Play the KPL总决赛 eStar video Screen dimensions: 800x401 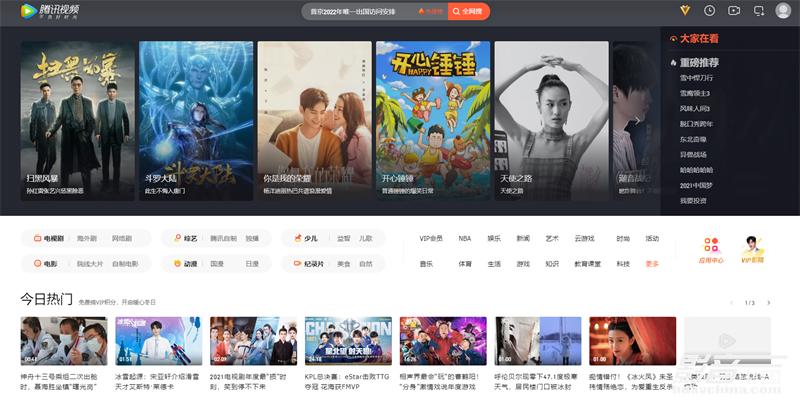pos(348,341)
